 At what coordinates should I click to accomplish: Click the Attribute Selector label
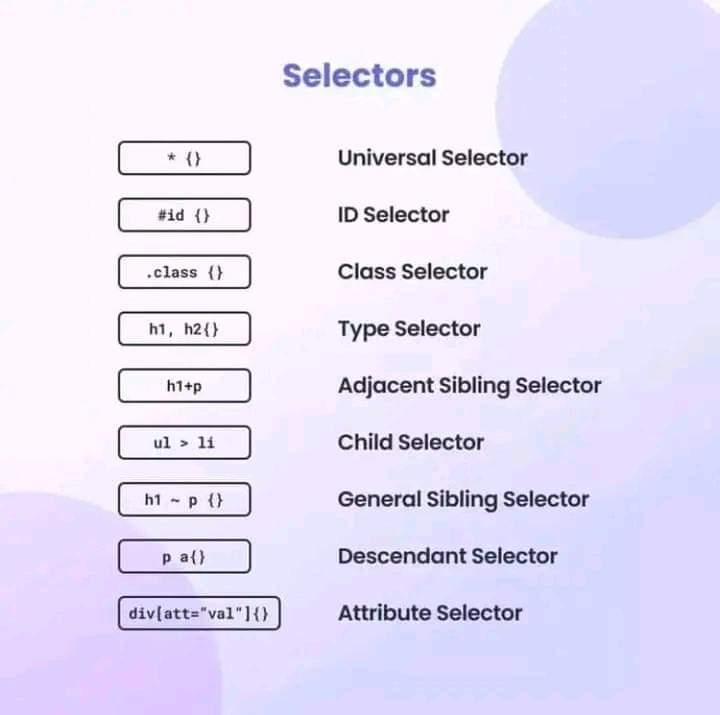point(430,614)
